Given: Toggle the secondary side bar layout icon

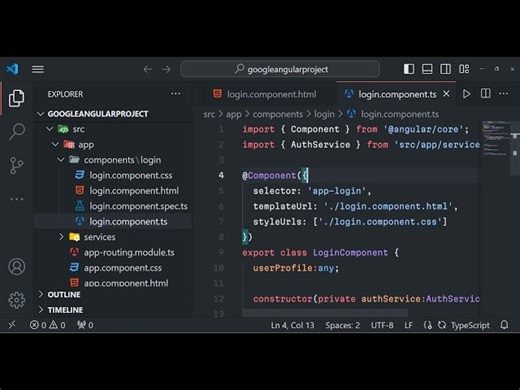Looking at the screenshot, I should click(x=445, y=69).
